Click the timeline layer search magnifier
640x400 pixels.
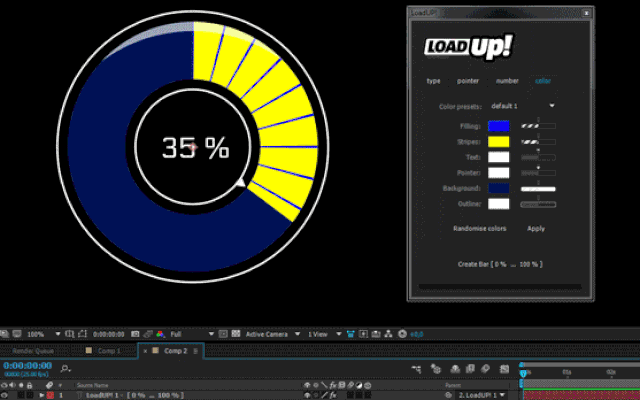pos(65,369)
